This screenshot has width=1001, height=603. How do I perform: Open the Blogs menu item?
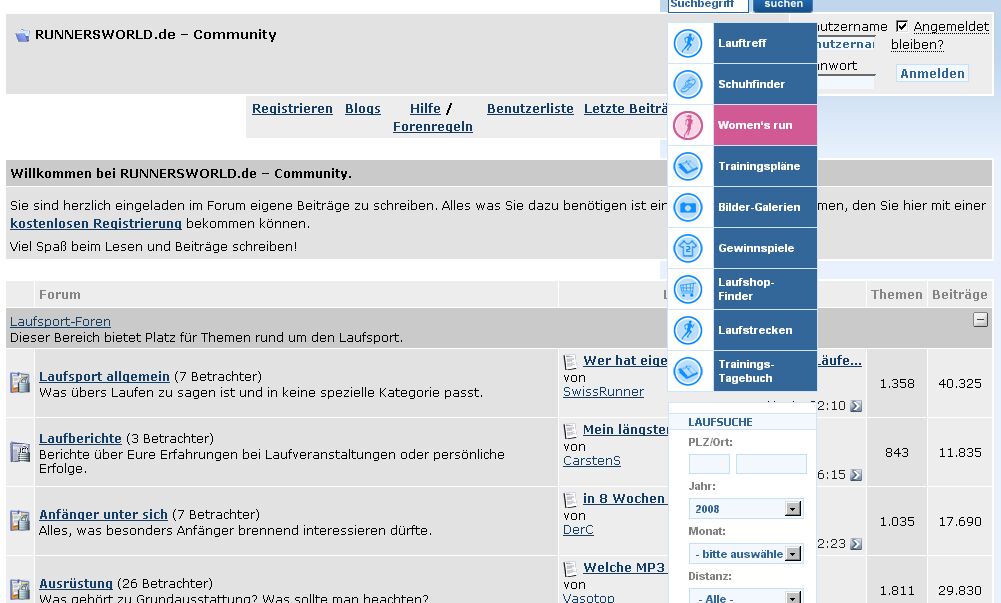[362, 109]
